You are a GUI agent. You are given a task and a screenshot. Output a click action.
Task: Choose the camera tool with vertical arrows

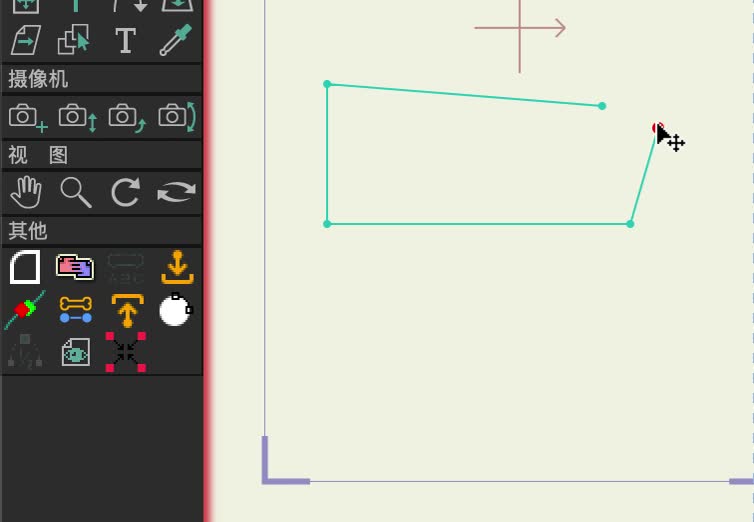click(x=77, y=117)
